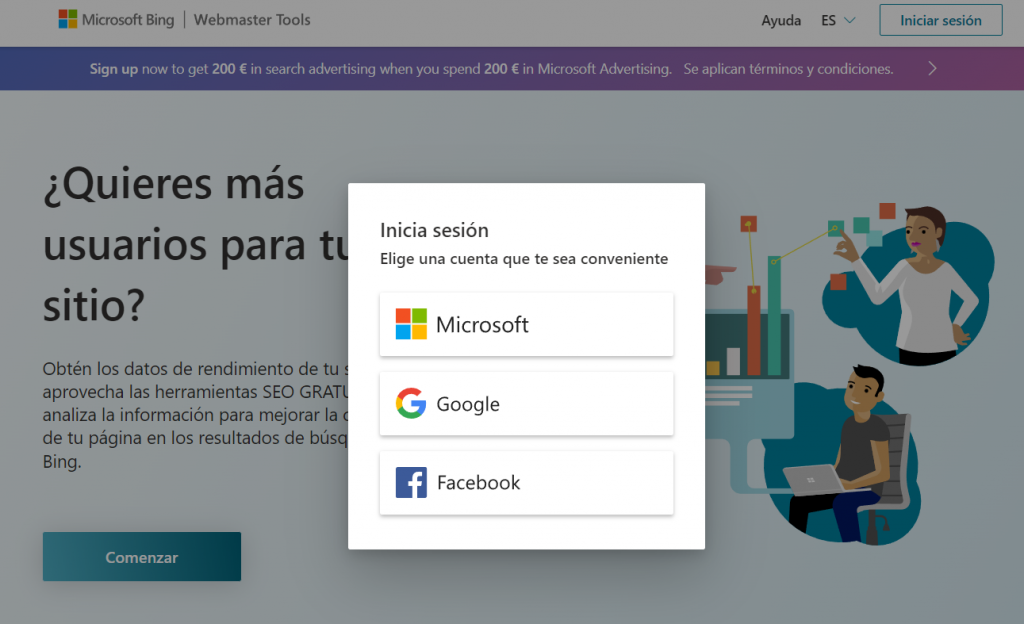Click the 'Comenzar' button
1024x624 pixels.
[141, 556]
